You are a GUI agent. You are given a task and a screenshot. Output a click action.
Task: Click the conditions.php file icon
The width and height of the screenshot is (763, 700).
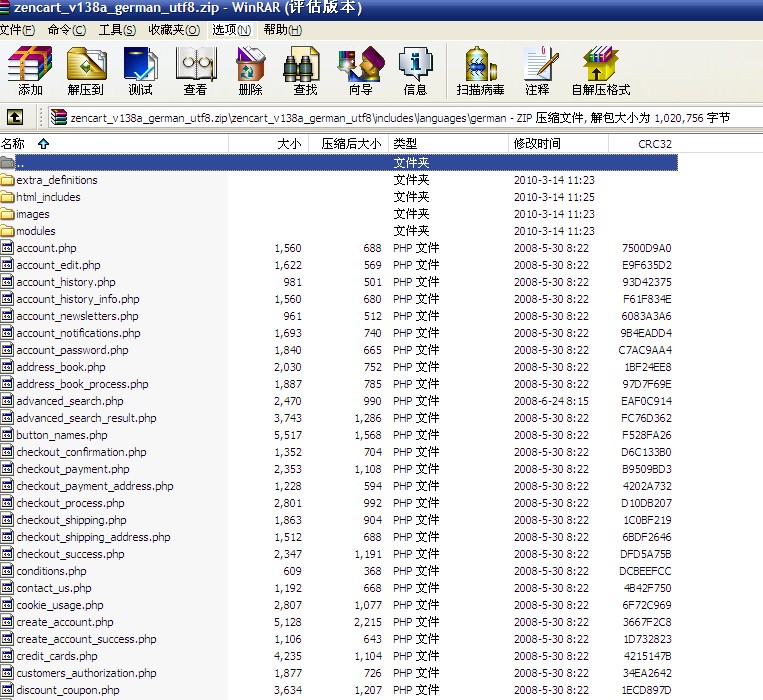pos(7,571)
